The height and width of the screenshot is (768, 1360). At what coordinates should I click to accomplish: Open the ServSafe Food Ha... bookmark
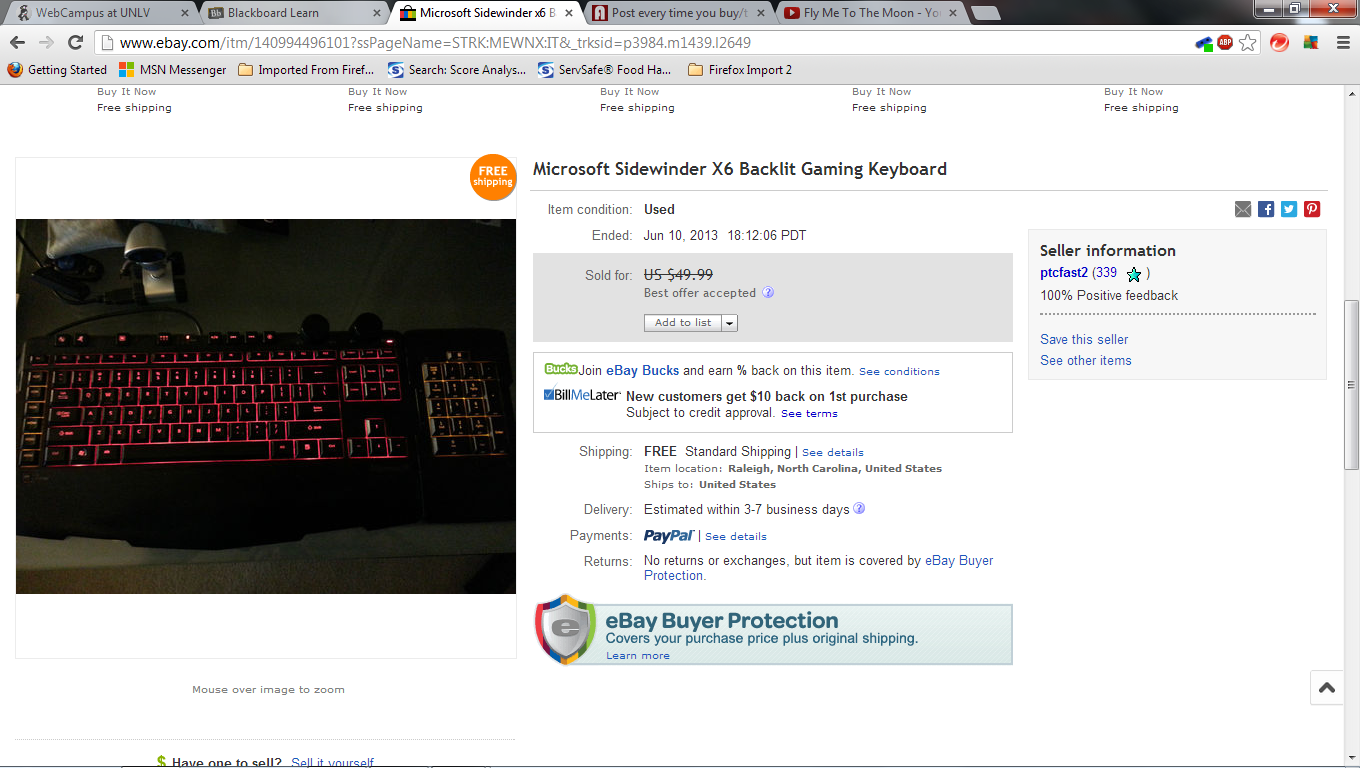[x=605, y=70]
